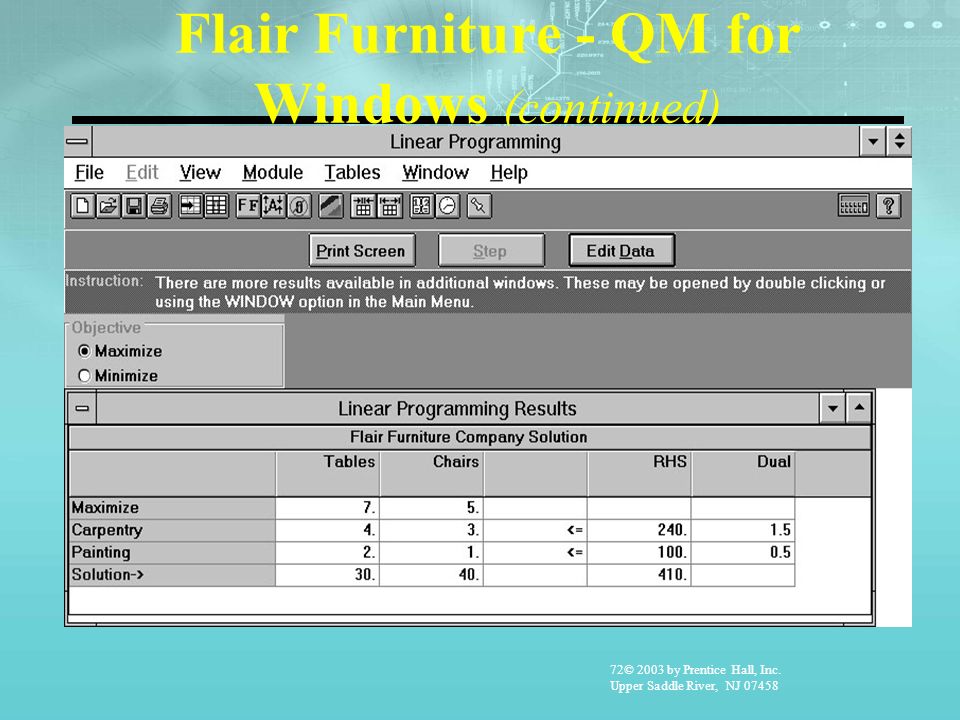This screenshot has width=960, height=720.
Task: Click the narrow columns grid icon
Action: coord(363,206)
